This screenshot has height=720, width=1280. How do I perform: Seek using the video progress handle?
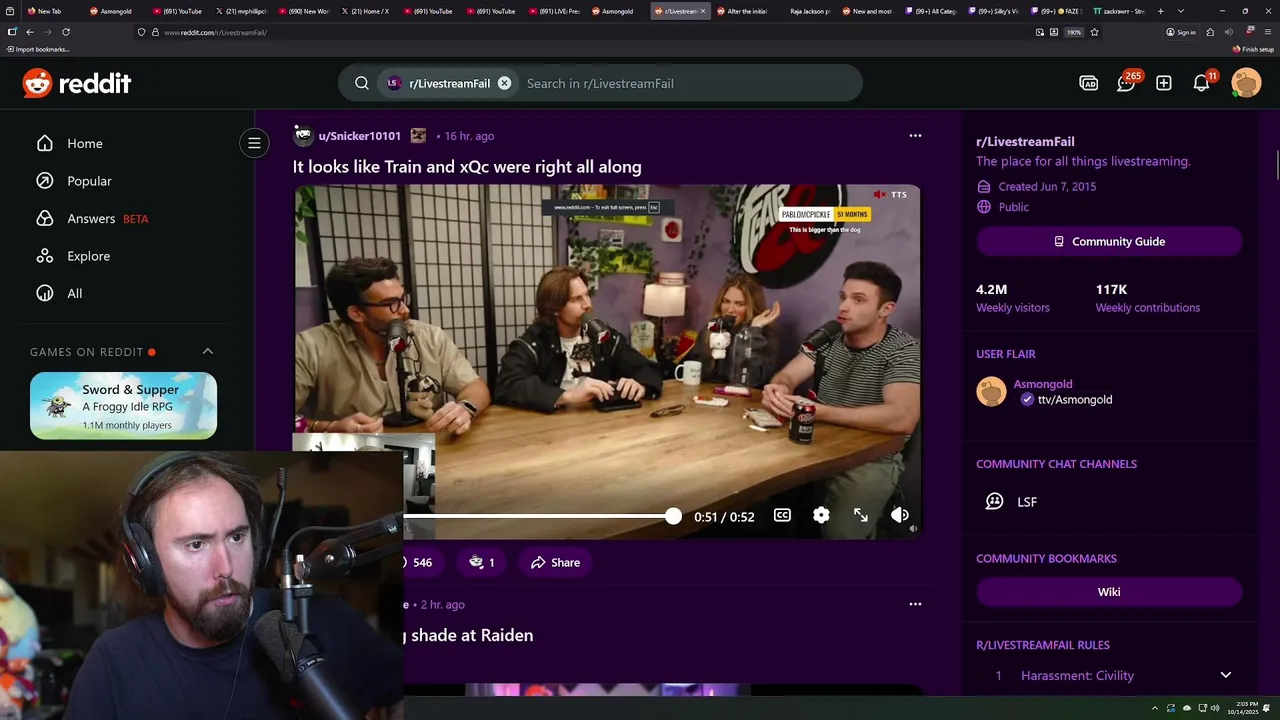673,516
